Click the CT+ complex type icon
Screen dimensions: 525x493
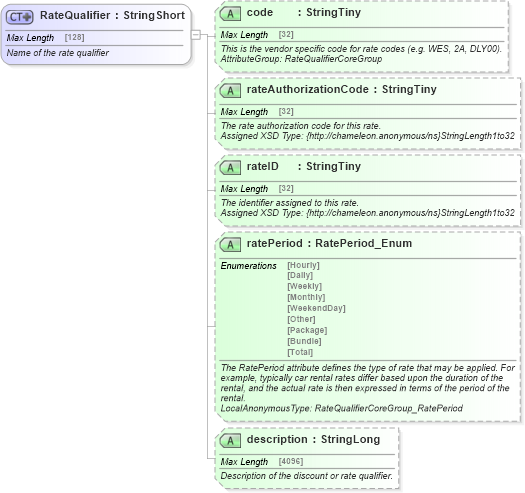20,17
